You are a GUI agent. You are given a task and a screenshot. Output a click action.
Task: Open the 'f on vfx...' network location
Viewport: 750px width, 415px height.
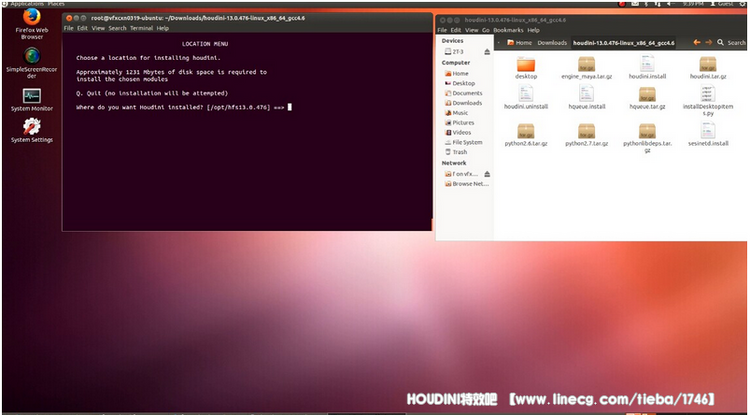click(461, 174)
